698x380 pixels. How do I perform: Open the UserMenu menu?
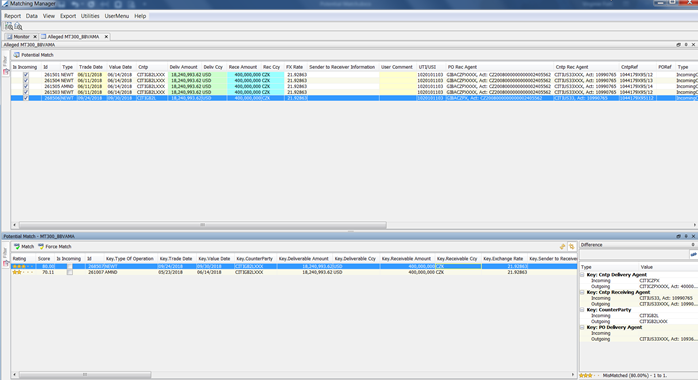click(x=117, y=16)
